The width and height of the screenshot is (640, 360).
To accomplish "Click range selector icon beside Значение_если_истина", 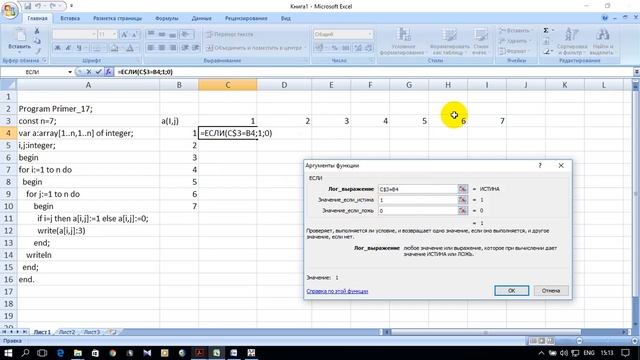I will pyautogui.click(x=462, y=200).
